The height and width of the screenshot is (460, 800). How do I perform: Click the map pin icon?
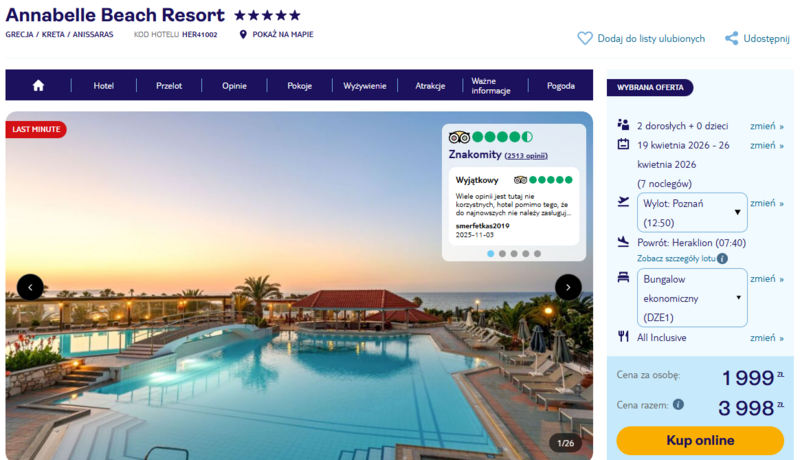[243, 34]
